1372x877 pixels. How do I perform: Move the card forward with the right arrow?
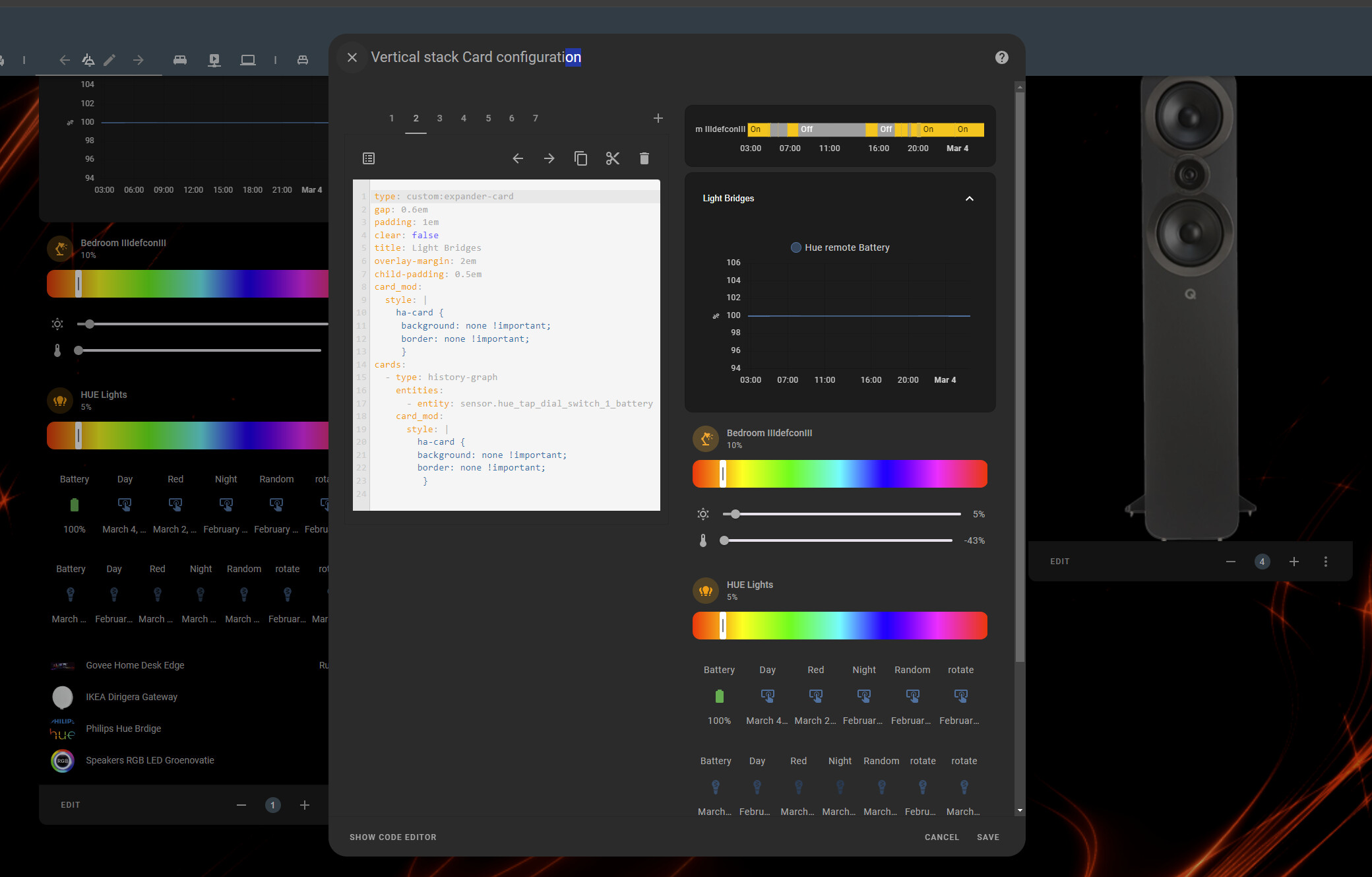pyautogui.click(x=549, y=158)
